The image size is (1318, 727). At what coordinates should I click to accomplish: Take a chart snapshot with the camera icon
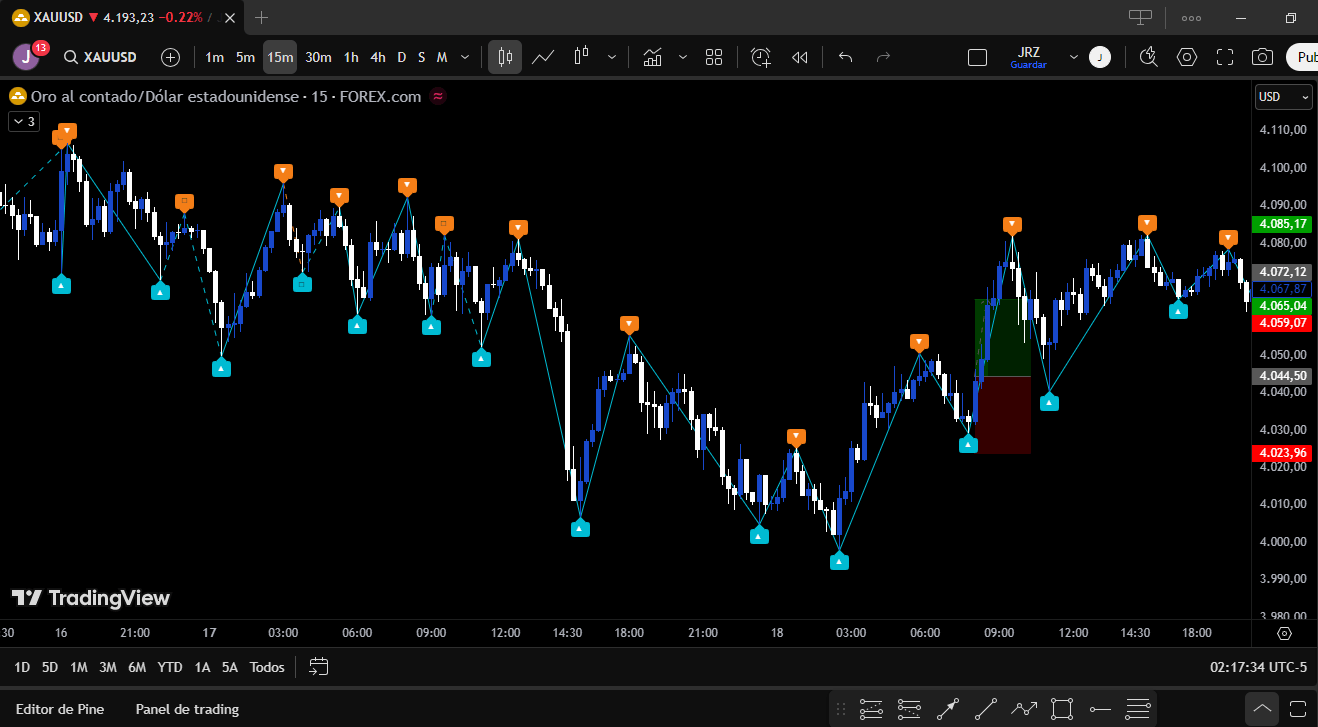pos(1262,57)
